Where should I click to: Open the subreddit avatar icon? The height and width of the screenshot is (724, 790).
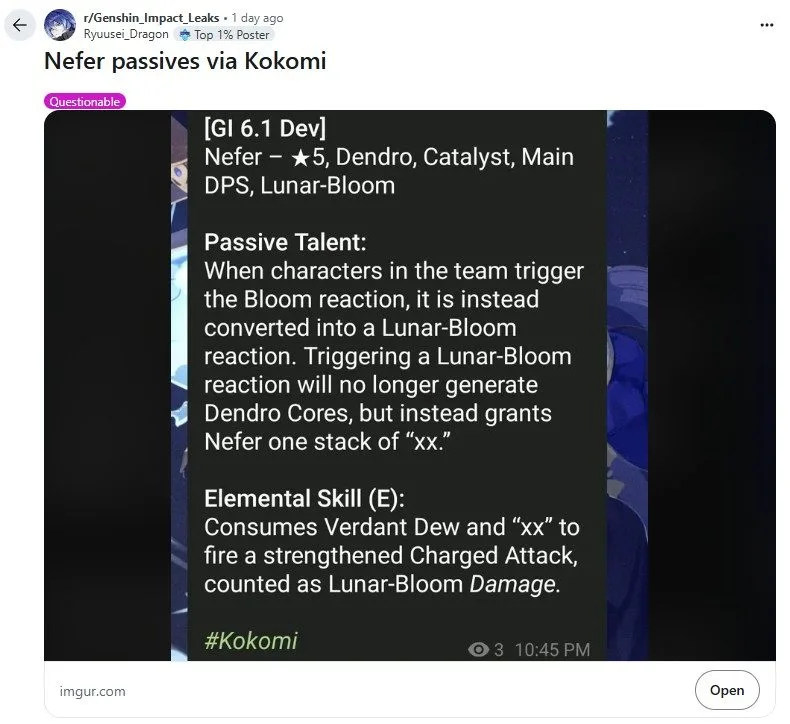[59, 25]
